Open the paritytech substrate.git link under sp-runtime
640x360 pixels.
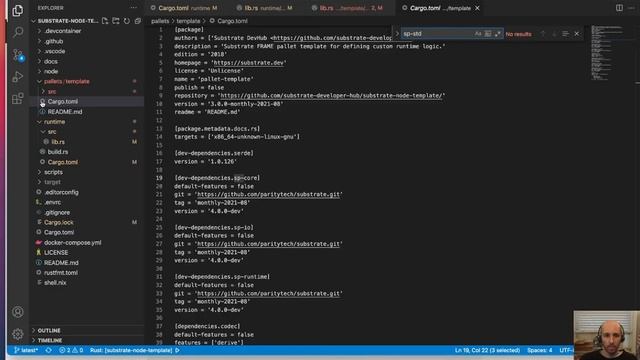(268, 293)
